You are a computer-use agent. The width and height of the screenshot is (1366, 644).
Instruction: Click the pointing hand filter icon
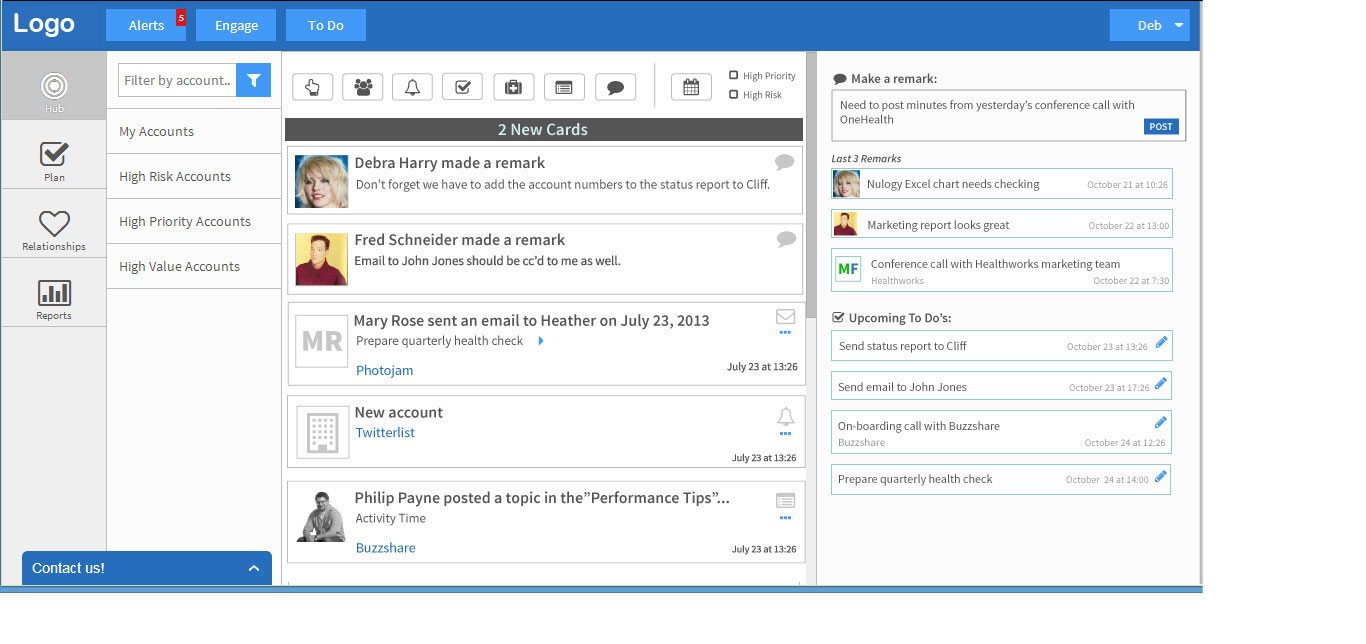tap(312, 87)
